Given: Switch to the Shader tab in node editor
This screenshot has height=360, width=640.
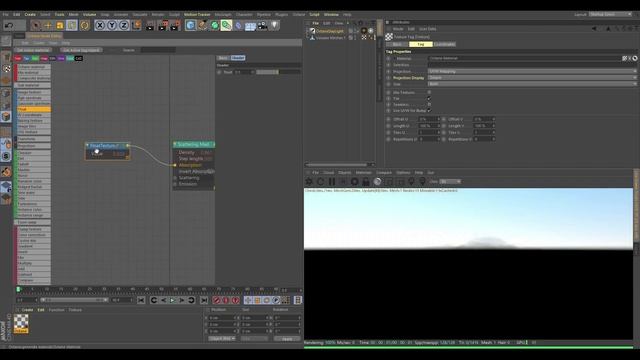Looking at the screenshot, I should click(x=238, y=58).
